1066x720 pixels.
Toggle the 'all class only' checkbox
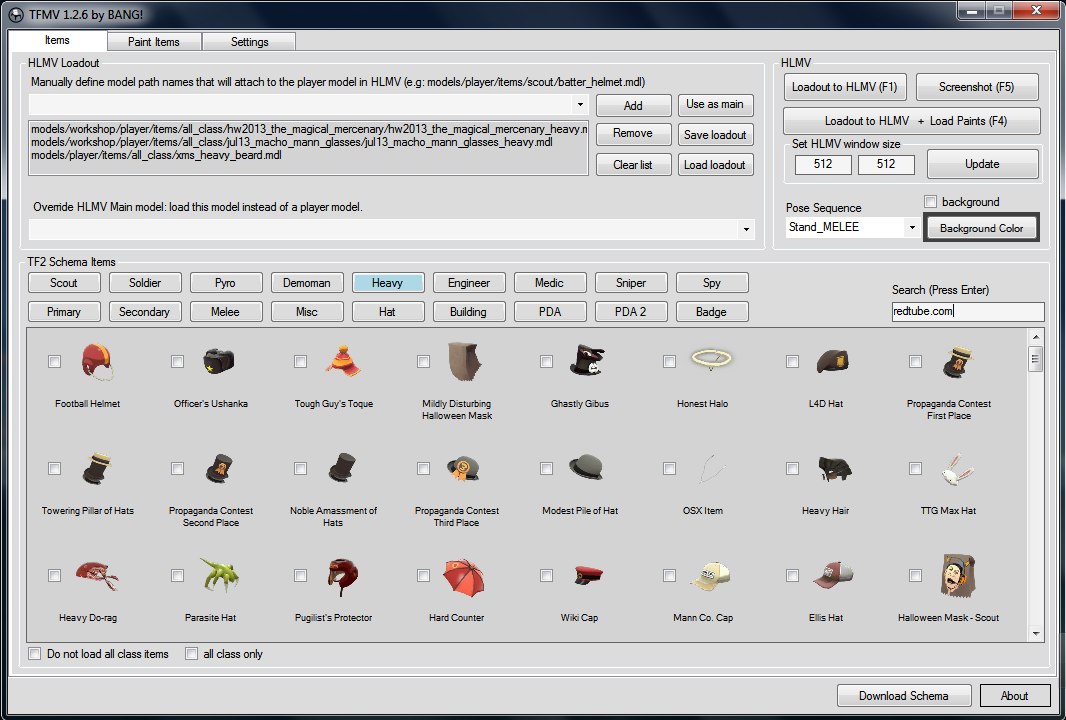tap(192, 653)
